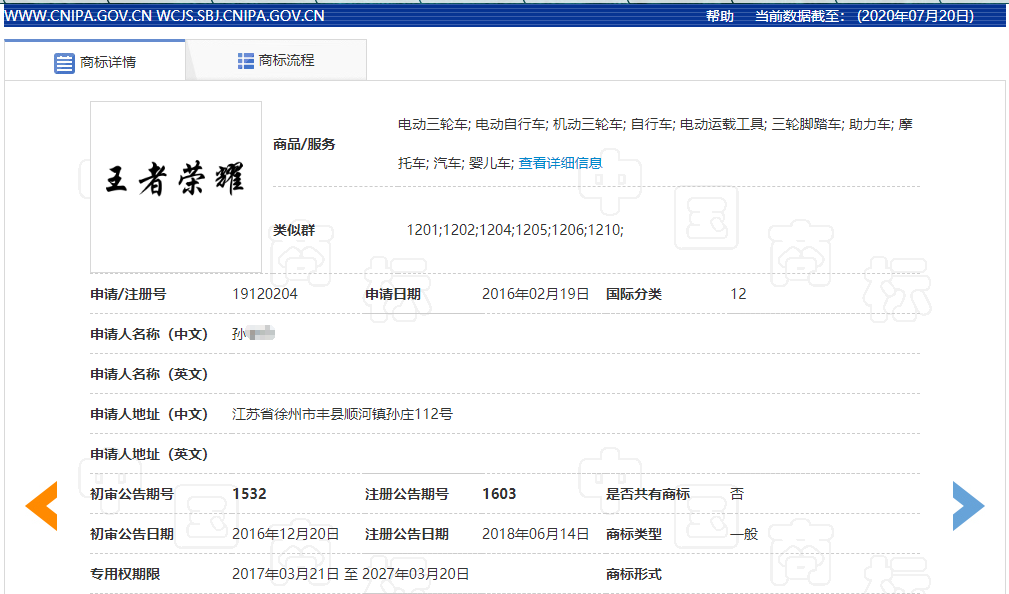Click the 初审公告日期 label

tap(132, 534)
